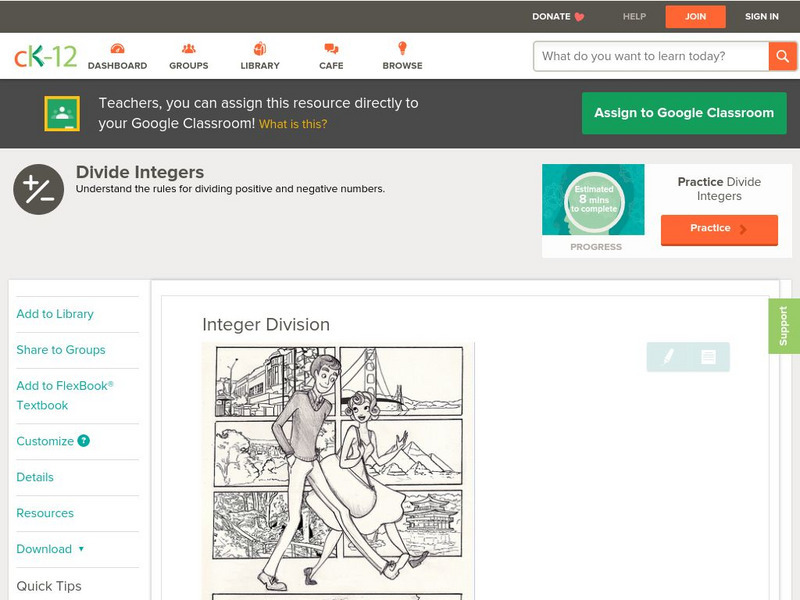Click the 'What is this?' link
Viewport: 800px width, 600px height.
pos(293,124)
